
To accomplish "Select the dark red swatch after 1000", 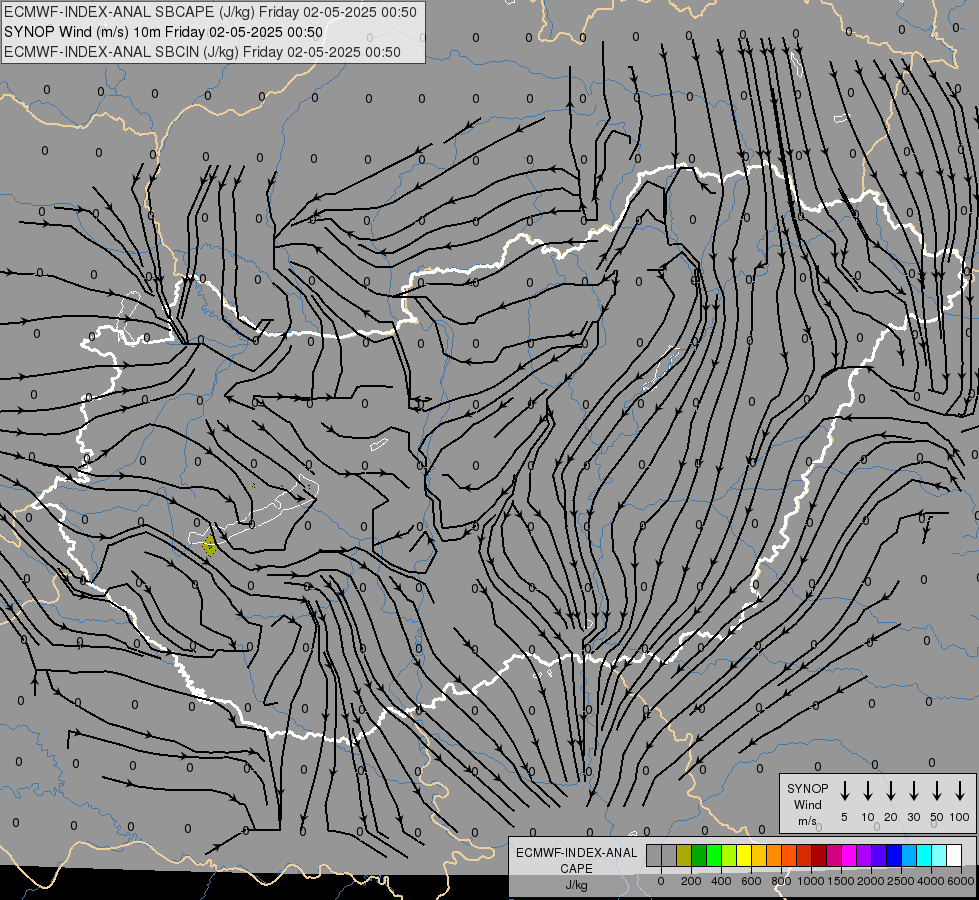I will click(819, 855).
